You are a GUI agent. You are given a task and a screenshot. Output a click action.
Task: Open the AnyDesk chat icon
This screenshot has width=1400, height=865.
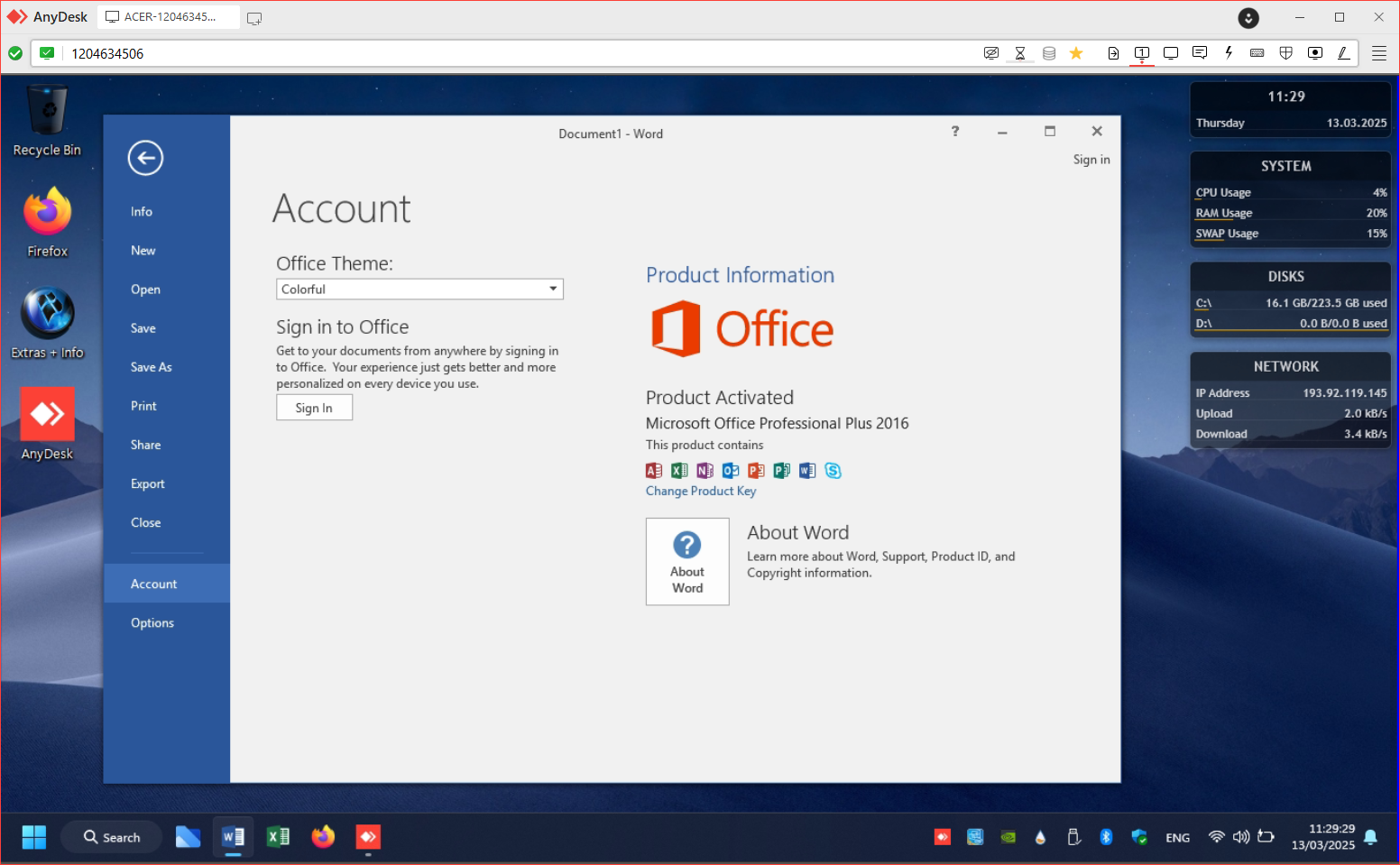(x=1200, y=53)
